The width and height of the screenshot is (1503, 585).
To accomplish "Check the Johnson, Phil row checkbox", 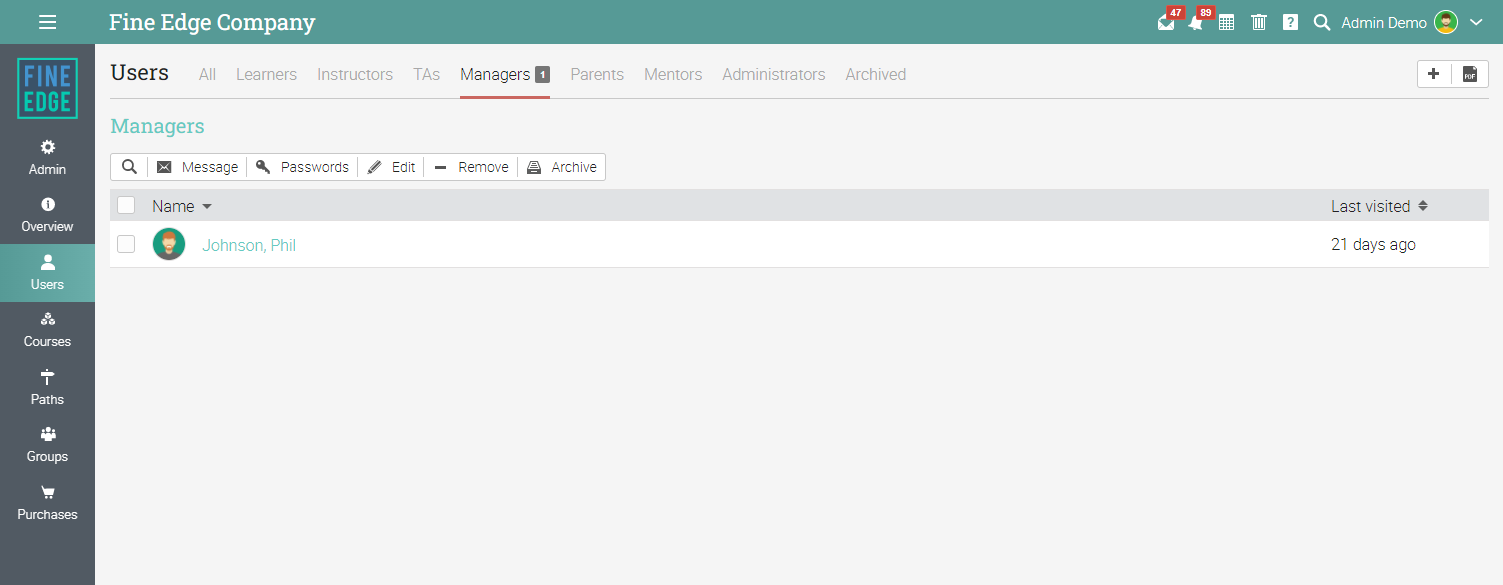I will [126, 244].
